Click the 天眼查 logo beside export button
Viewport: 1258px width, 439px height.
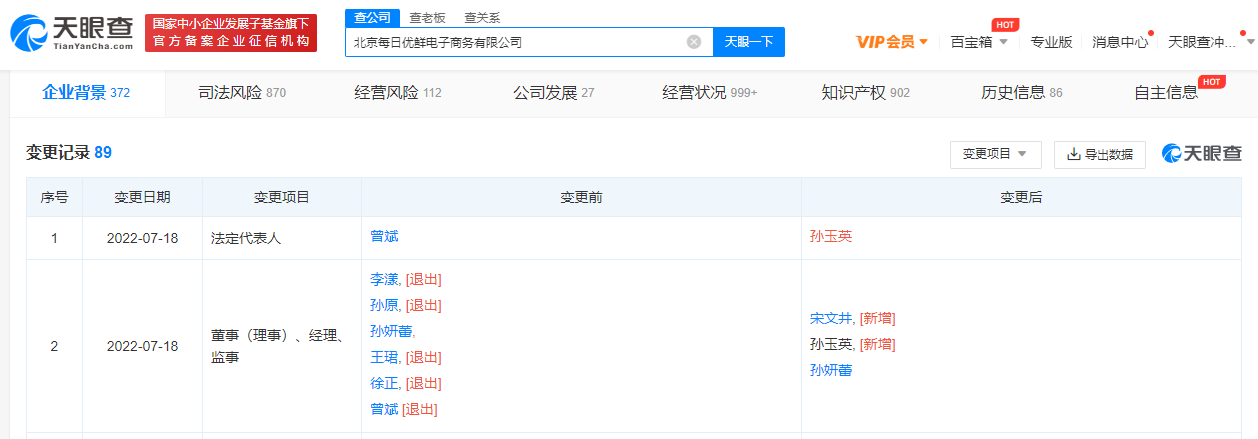pyautogui.click(x=1202, y=153)
